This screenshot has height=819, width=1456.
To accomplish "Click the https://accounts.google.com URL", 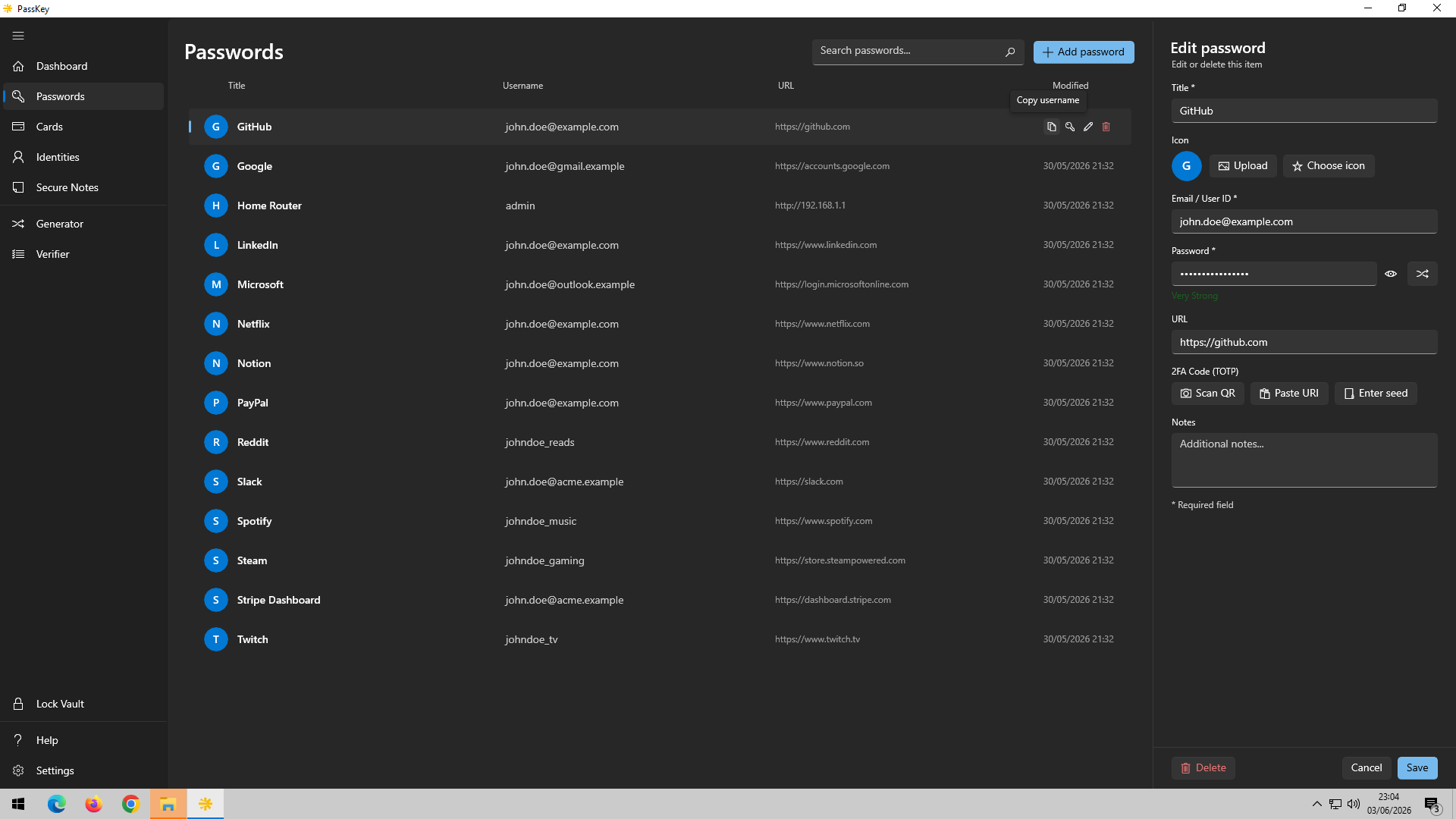I will (x=832, y=166).
